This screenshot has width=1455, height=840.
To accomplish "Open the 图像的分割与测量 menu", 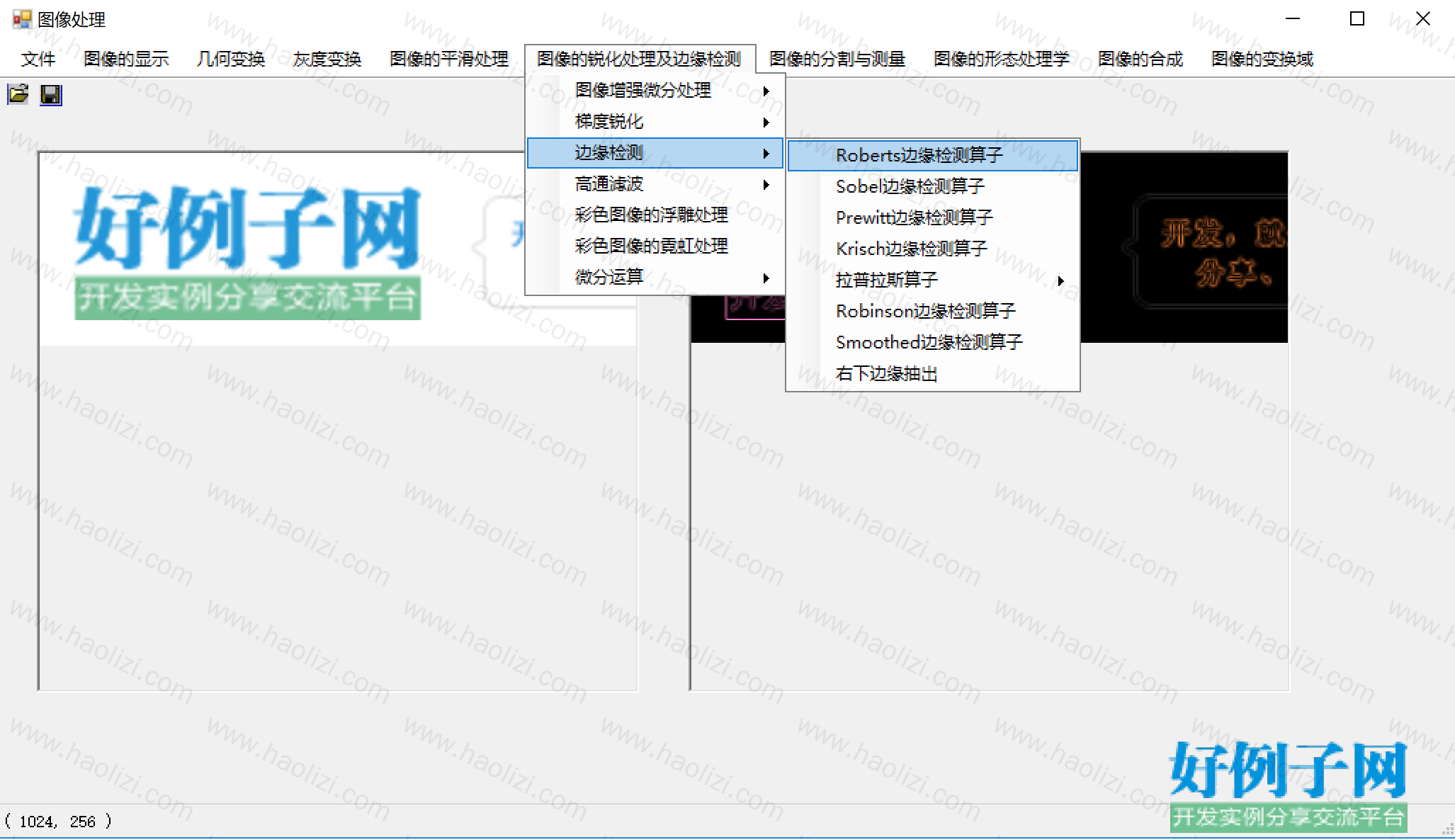I will click(837, 59).
